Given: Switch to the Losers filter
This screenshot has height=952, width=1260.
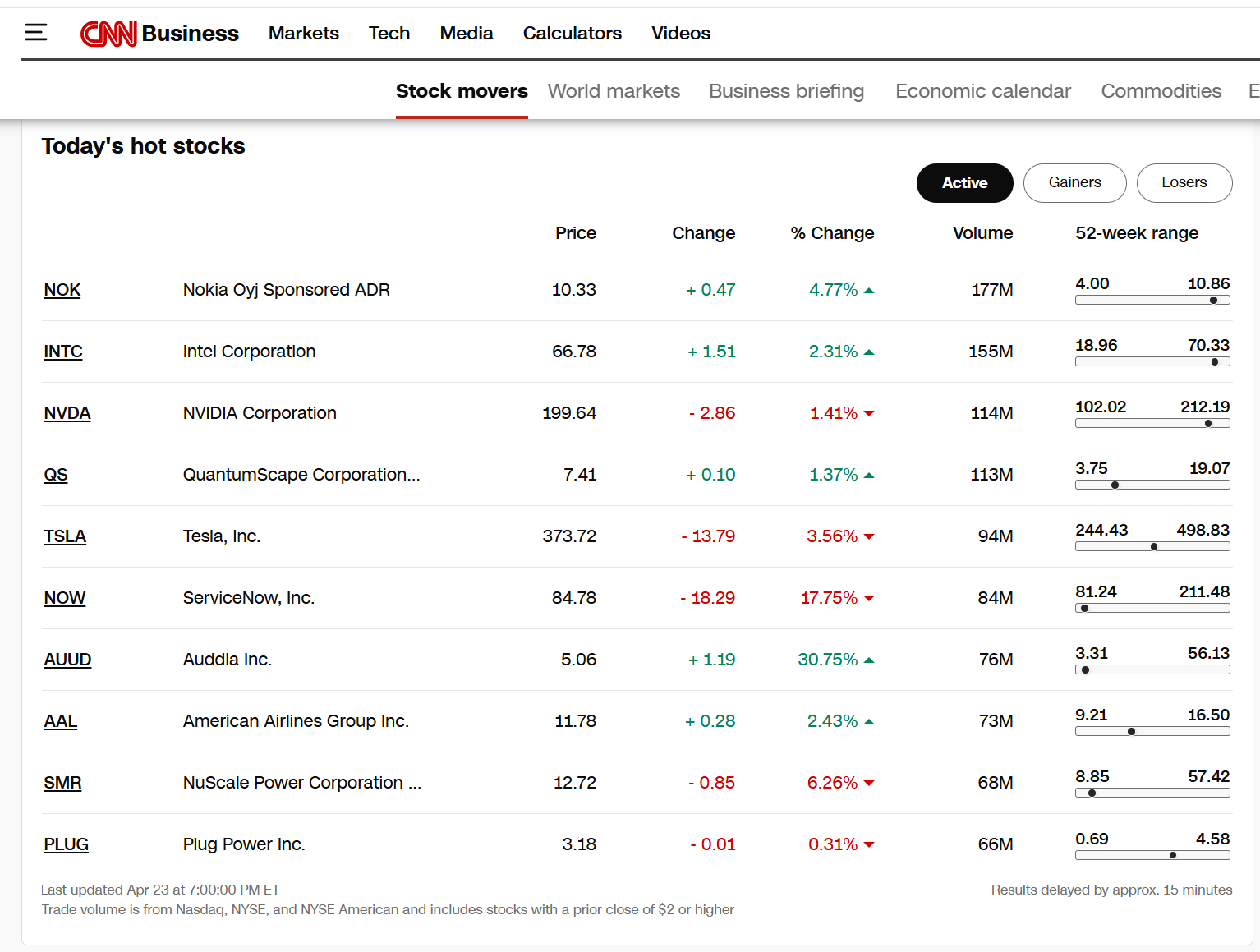Looking at the screenshot, I should [1184, 183].
